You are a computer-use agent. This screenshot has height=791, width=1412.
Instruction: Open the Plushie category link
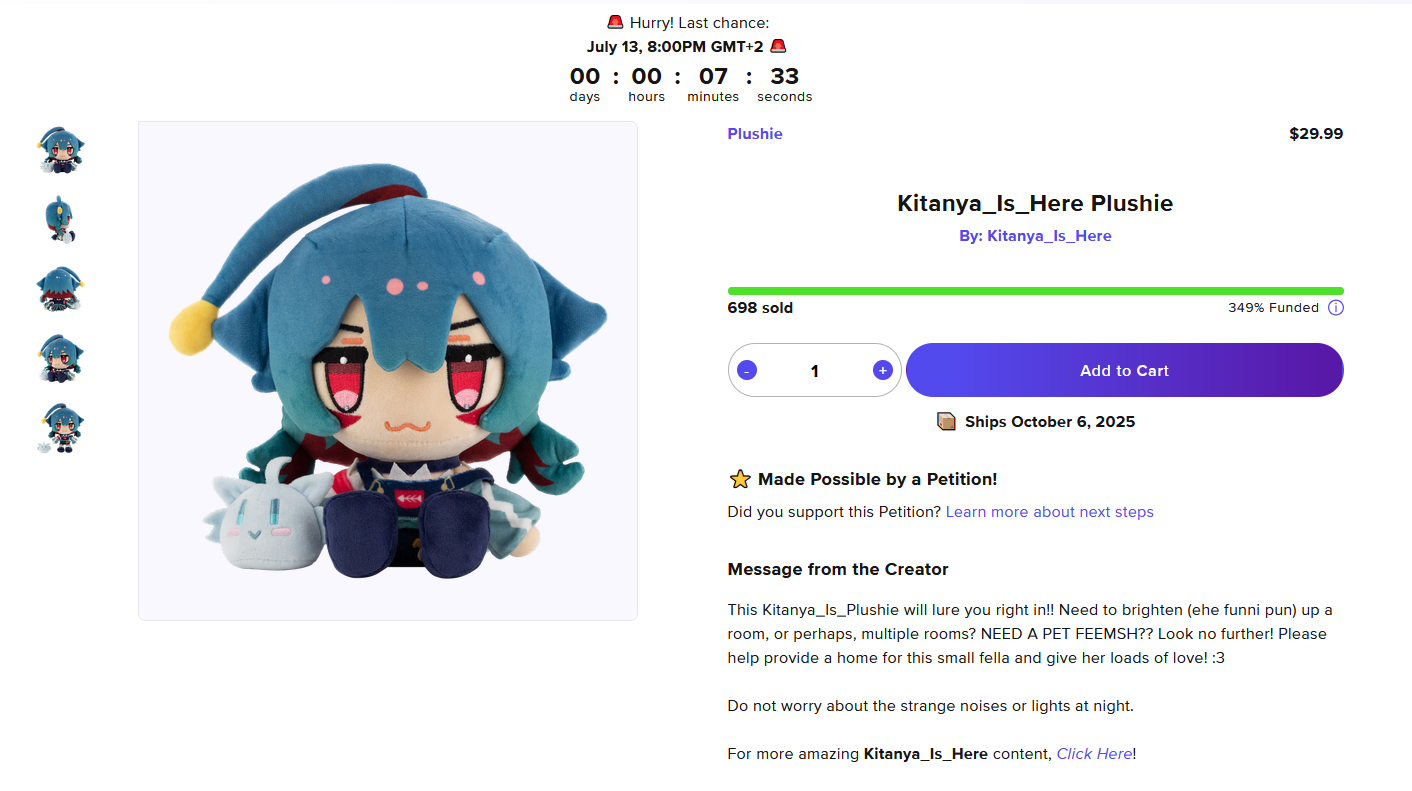[755, 134]
